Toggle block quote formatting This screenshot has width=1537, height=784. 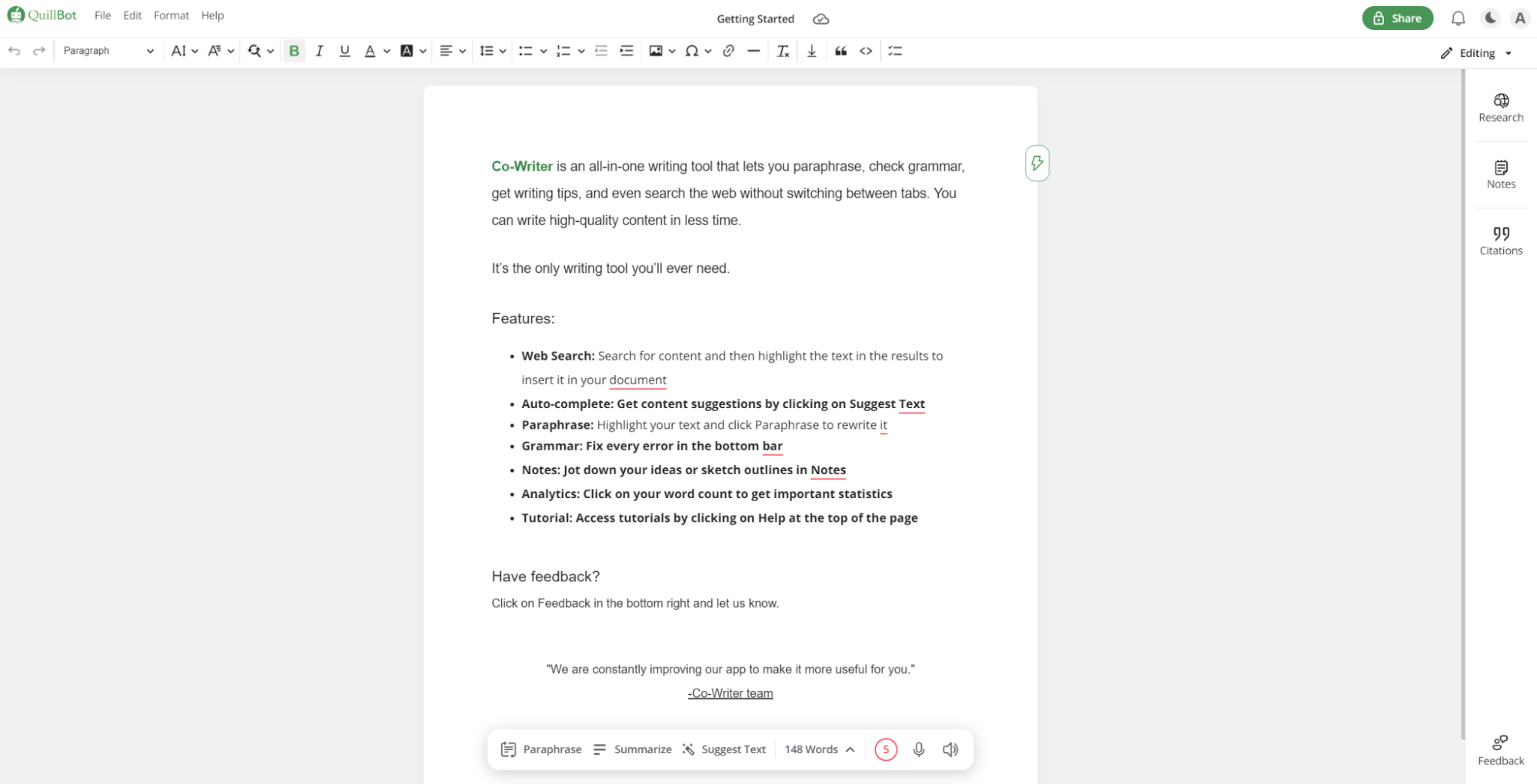841,51
